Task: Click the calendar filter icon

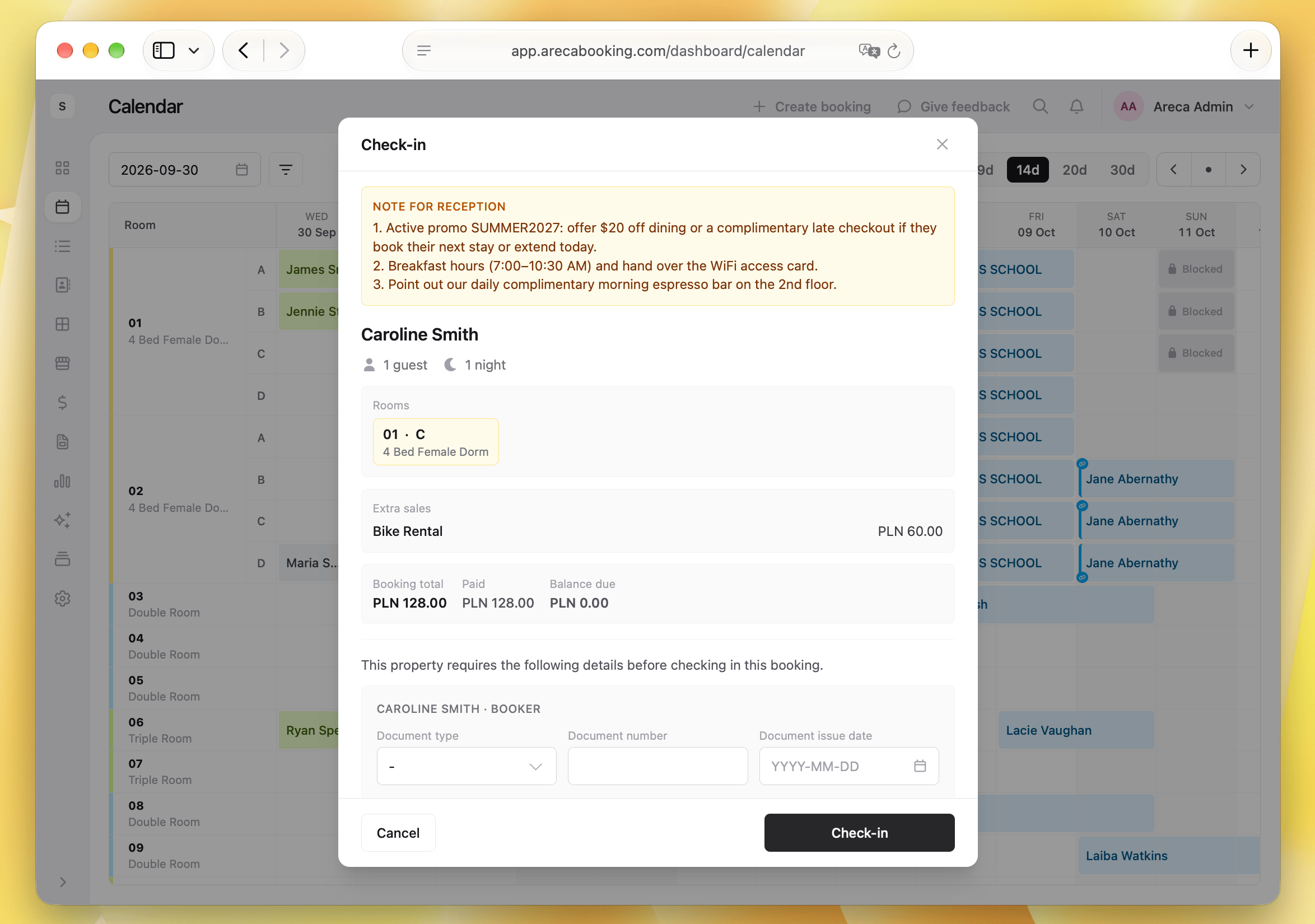Action: [x=286, y=170]
